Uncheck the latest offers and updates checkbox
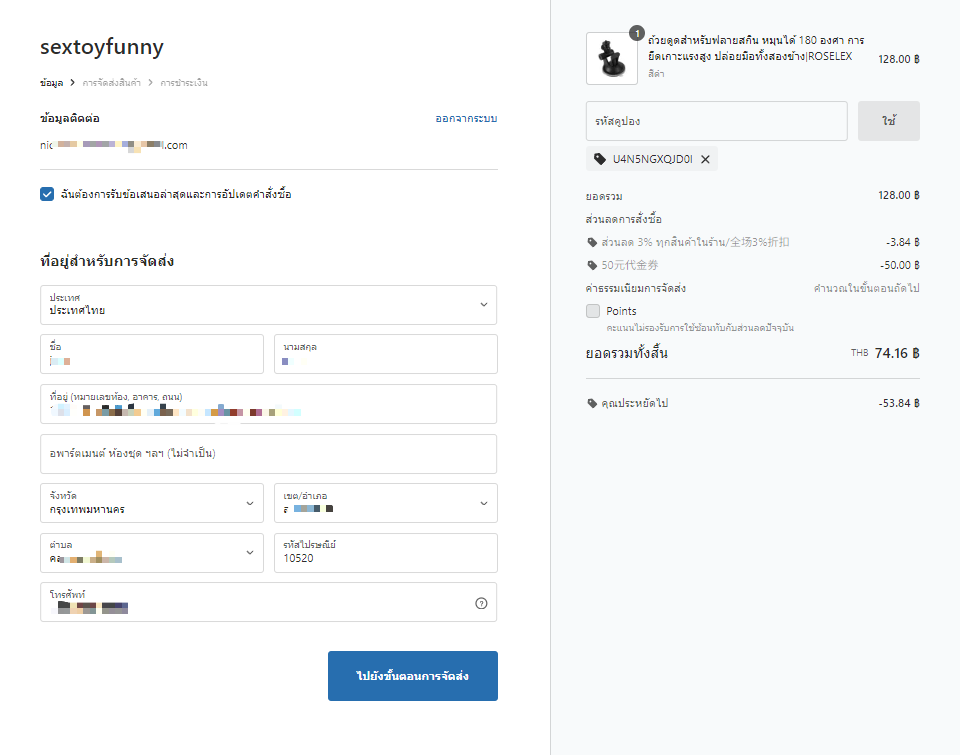Image resolution: width=960 pixels, height=755 pixels. pyautogui.click(x=47, y=194)
